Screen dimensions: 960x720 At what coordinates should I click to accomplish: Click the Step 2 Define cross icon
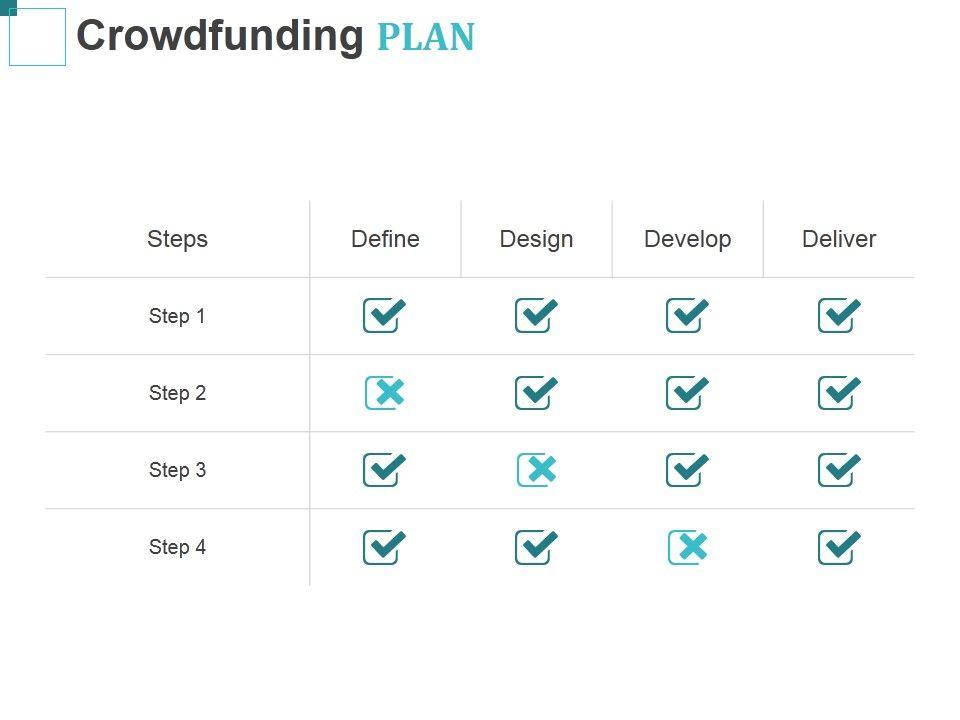(x=384, y=392)
